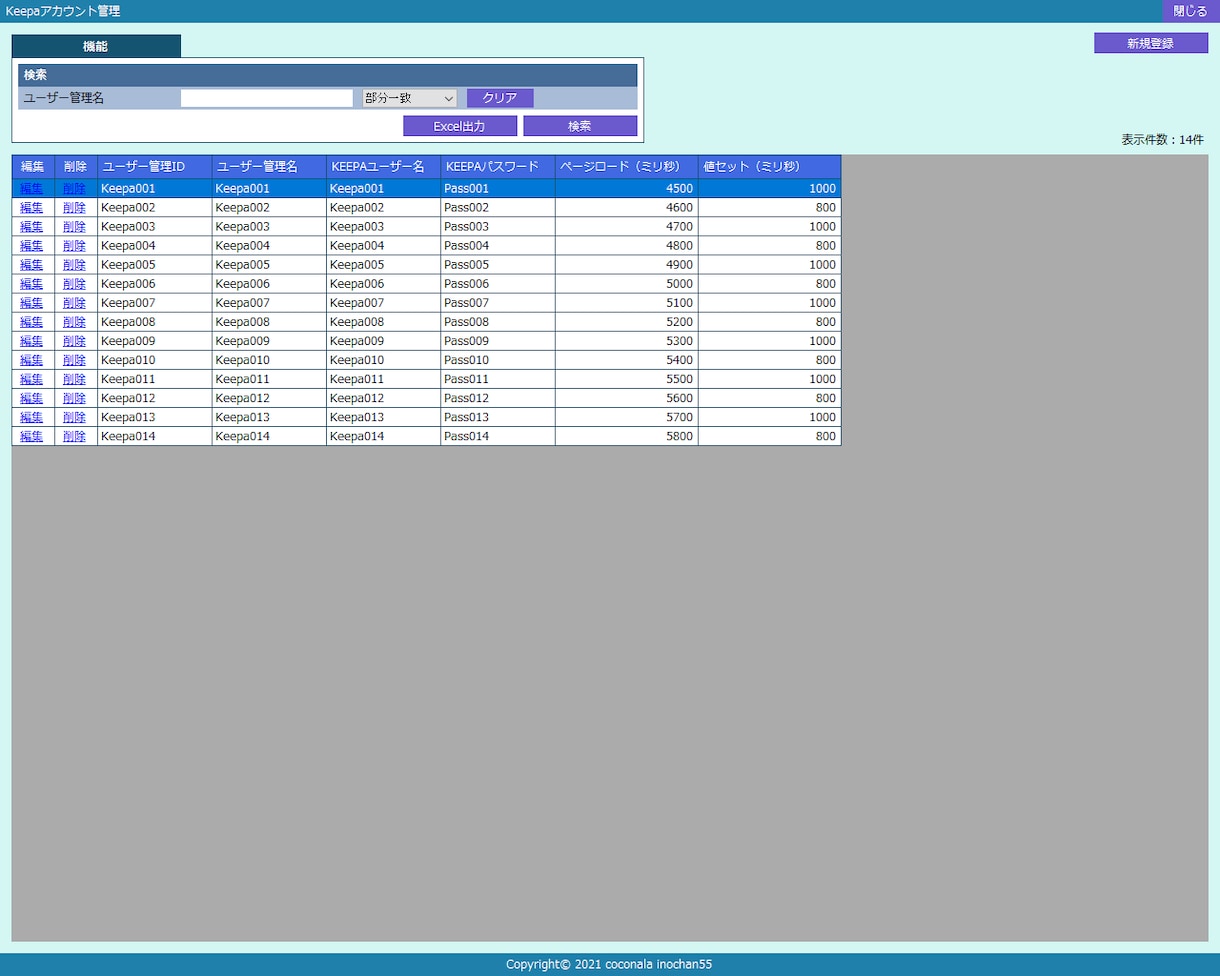Edit the Keepa003 row via 編集
This screenshot has height=976, width=1220.
click(x=32, y=226)
